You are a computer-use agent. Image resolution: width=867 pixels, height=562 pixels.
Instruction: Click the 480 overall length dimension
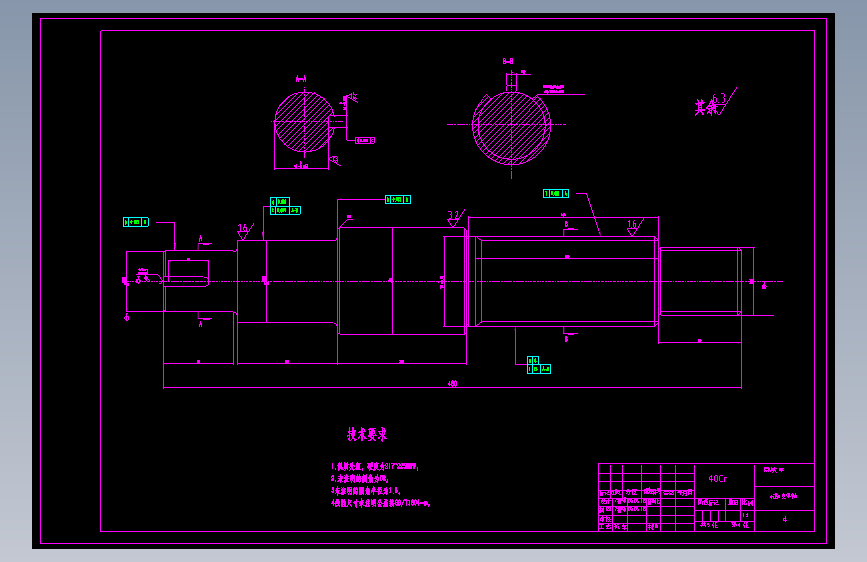pos(452,383)
